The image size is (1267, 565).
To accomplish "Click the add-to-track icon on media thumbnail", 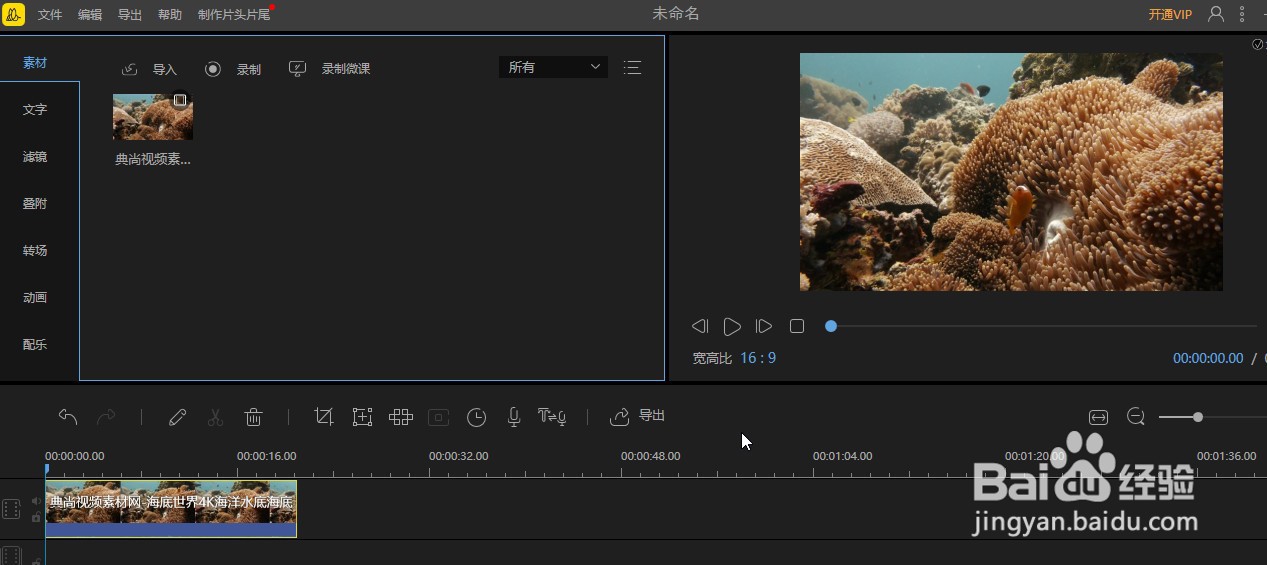I will [x=180, y=100].
